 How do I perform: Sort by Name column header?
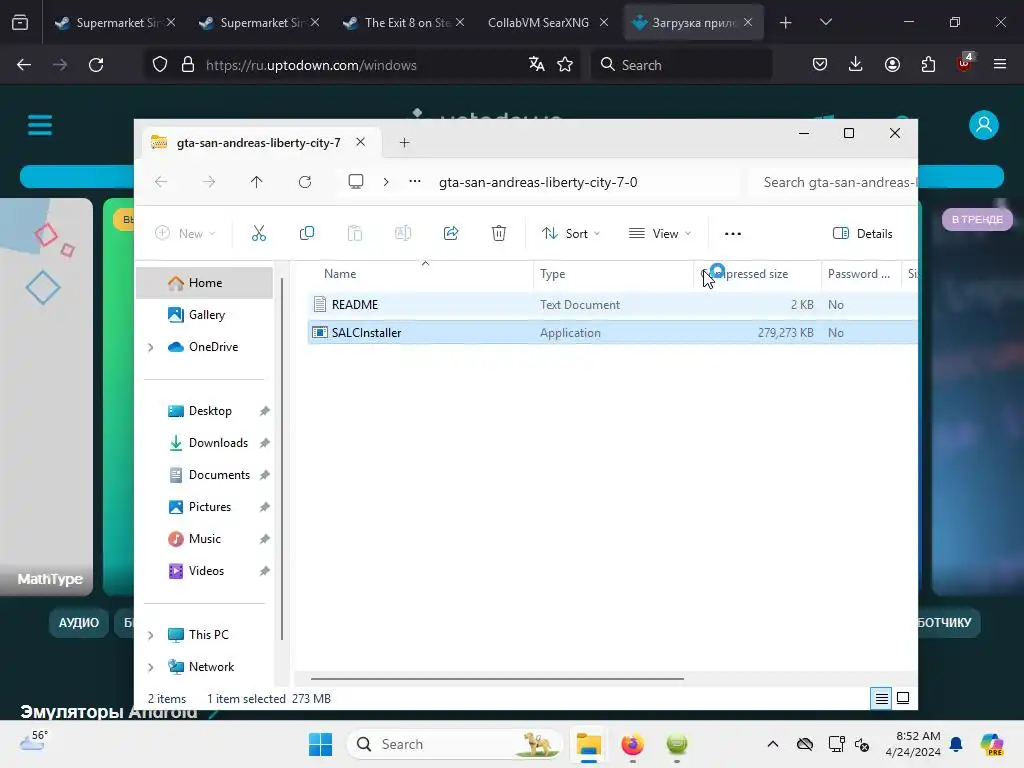point(421,274)
